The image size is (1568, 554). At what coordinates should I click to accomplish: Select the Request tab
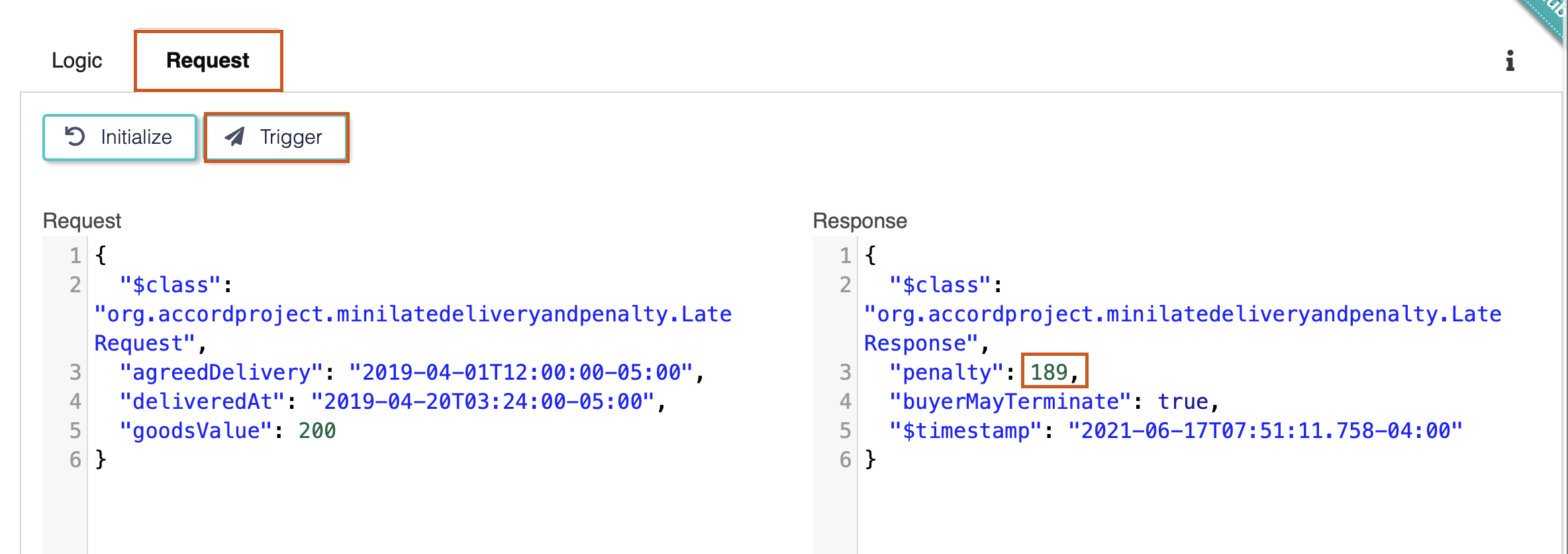[x=208, y=61]
